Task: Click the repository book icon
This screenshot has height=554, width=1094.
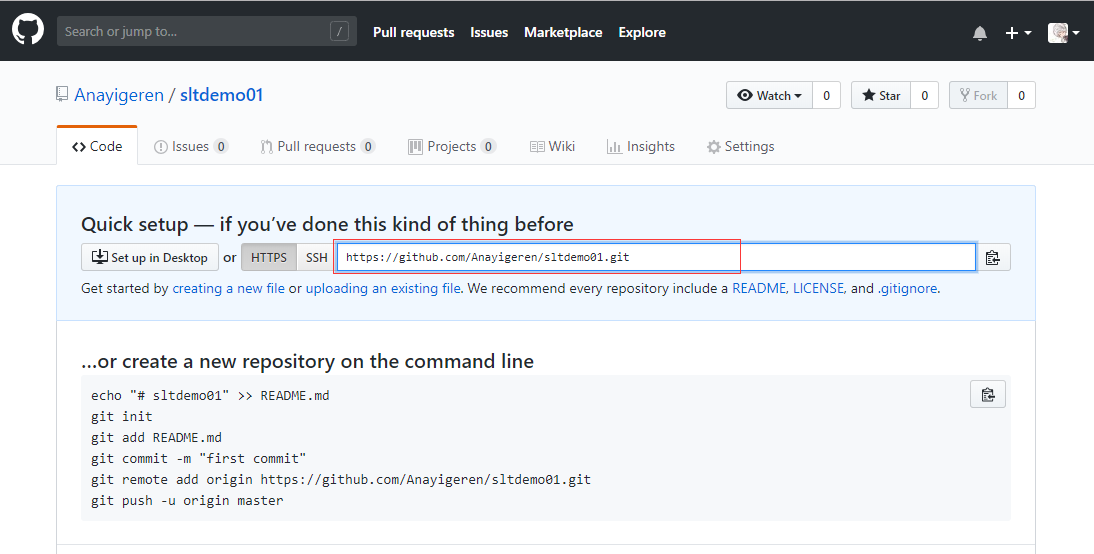Action: click(x=62, y=94)
